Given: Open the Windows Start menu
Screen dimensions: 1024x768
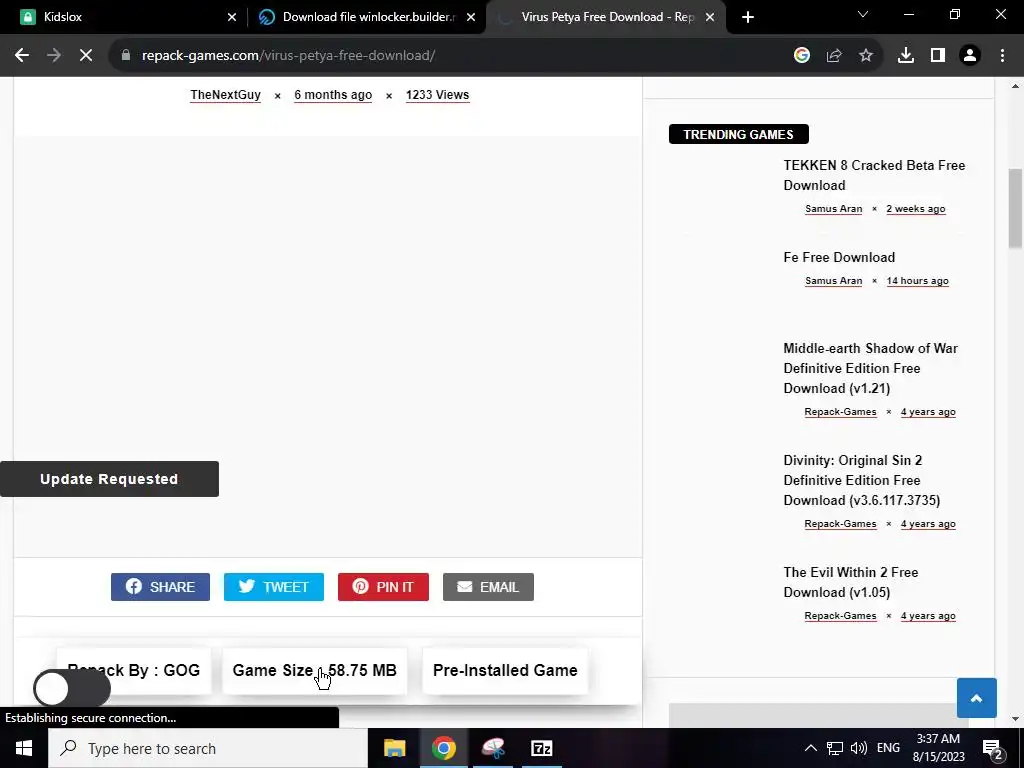Looking at the screenshot, I should click(x=24, y=748).
